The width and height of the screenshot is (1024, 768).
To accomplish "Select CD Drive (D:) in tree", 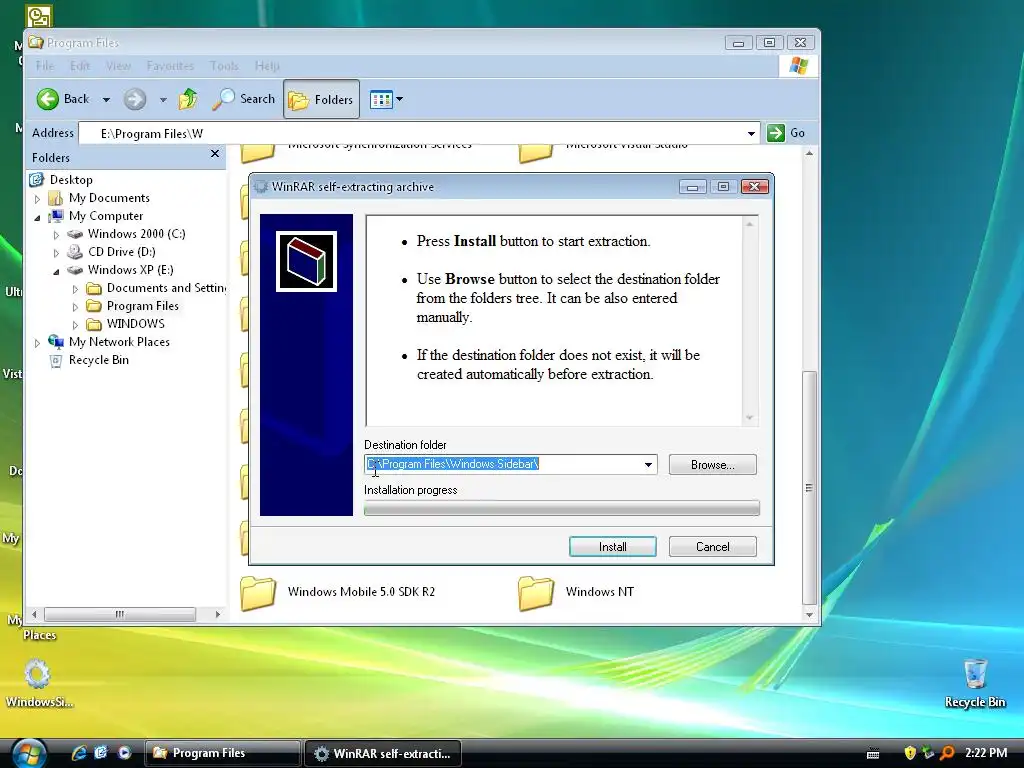I will 121,251.
